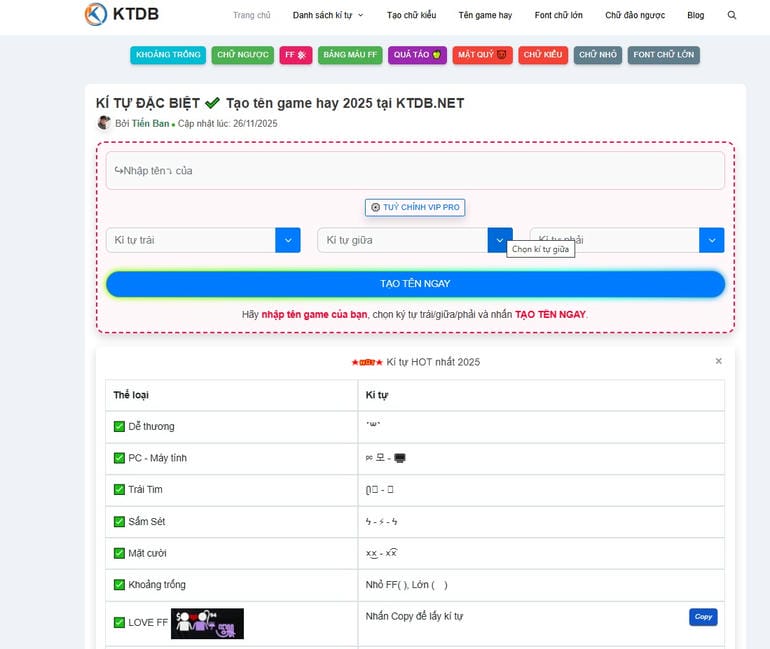Viewport: 770px width, 649px height.
Task: Click the green checkmark beside Mặt cười
Action: coord(119,553)
